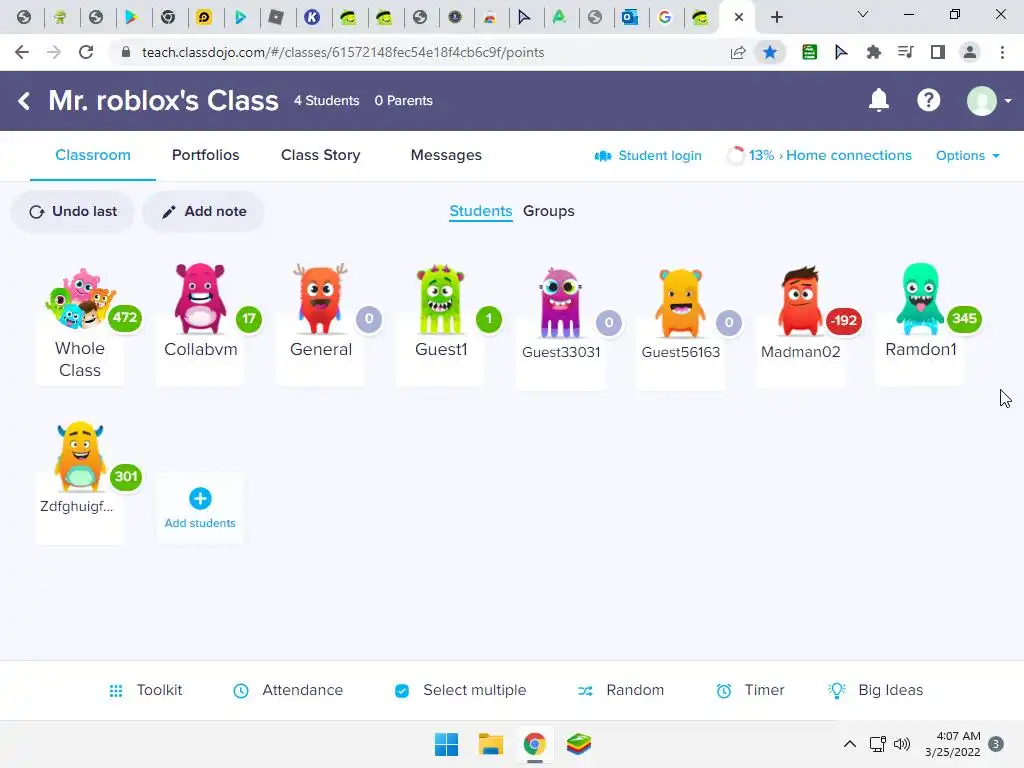Click the 4 Students label
This screenshot has width=1024, height=768.
(x=327, y=101)
